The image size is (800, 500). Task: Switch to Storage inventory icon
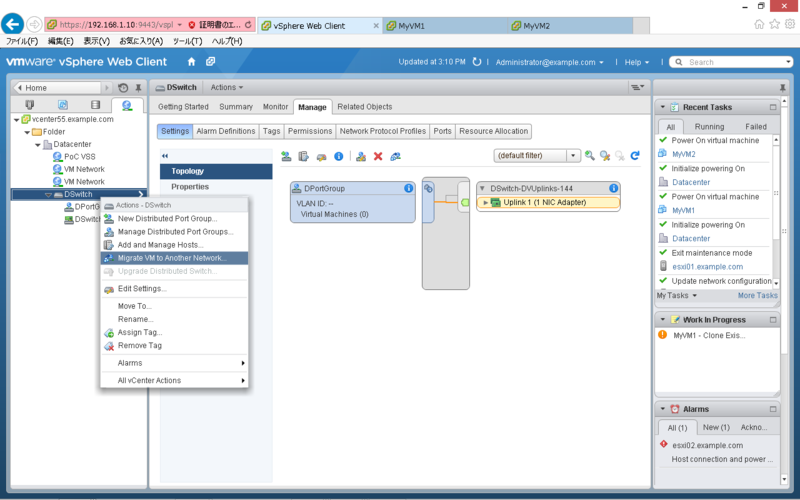click(95, 105)
